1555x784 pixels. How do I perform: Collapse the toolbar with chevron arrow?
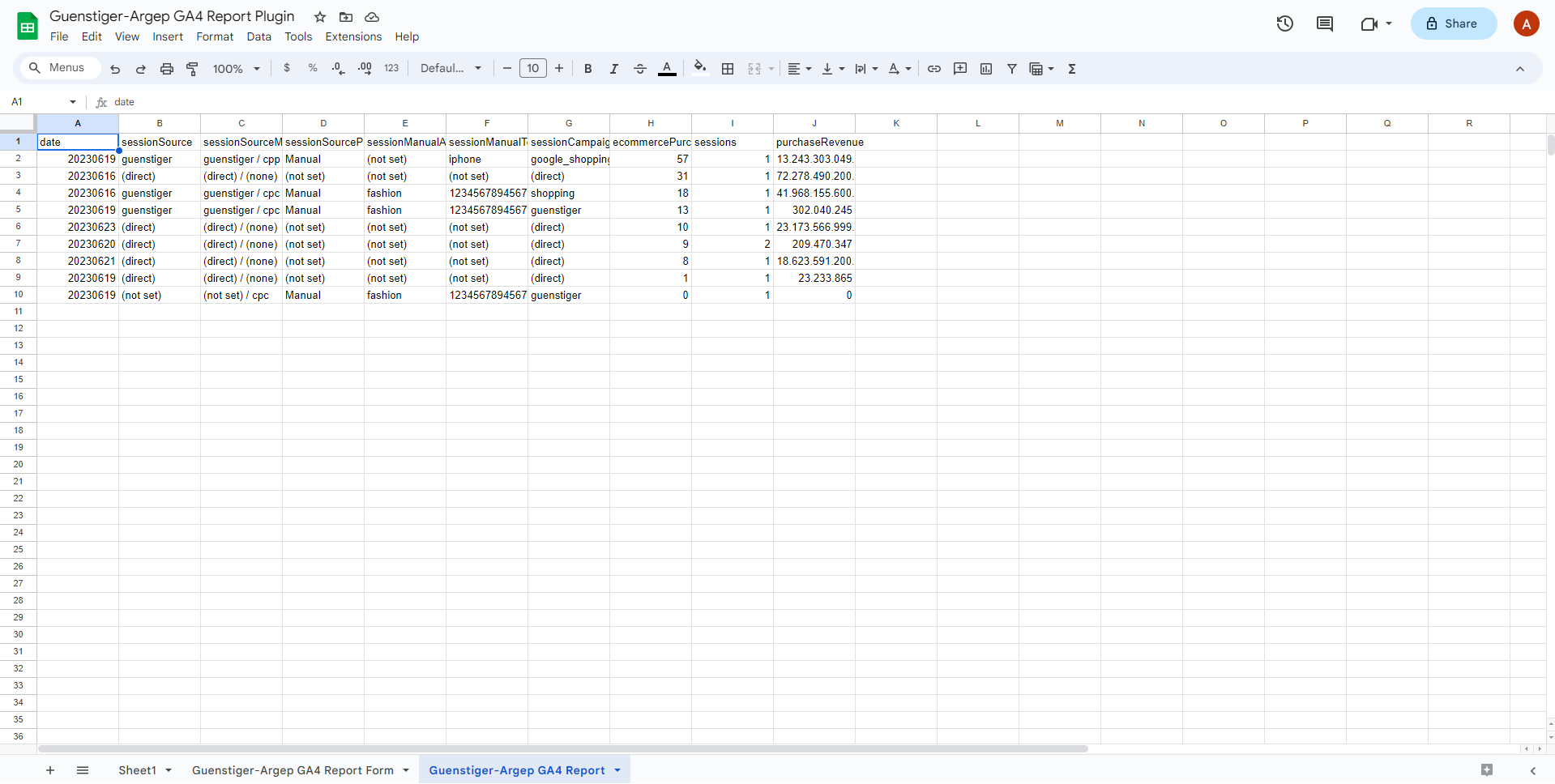click(x=1520, y=69)
